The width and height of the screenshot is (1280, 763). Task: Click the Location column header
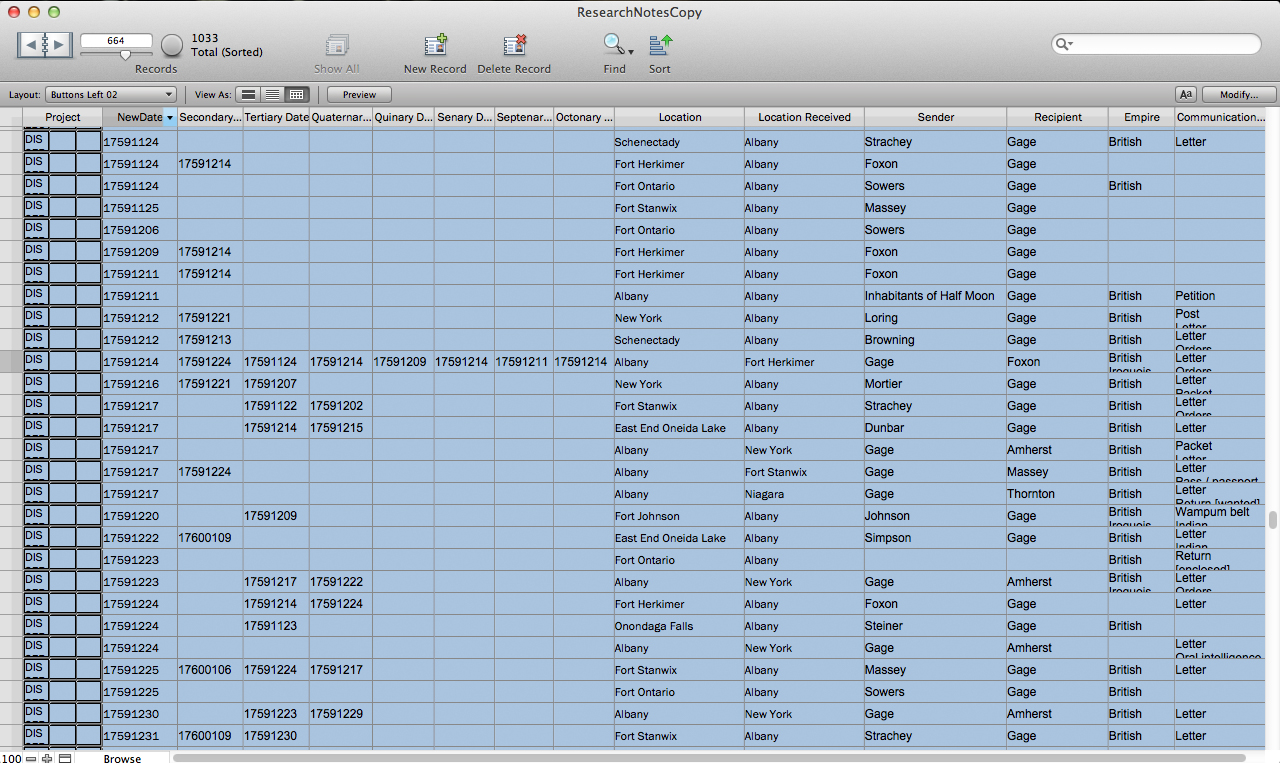679,118
